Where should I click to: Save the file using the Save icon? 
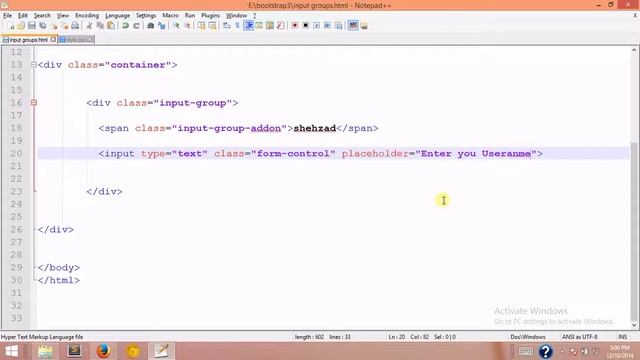(x=32, y=26)
